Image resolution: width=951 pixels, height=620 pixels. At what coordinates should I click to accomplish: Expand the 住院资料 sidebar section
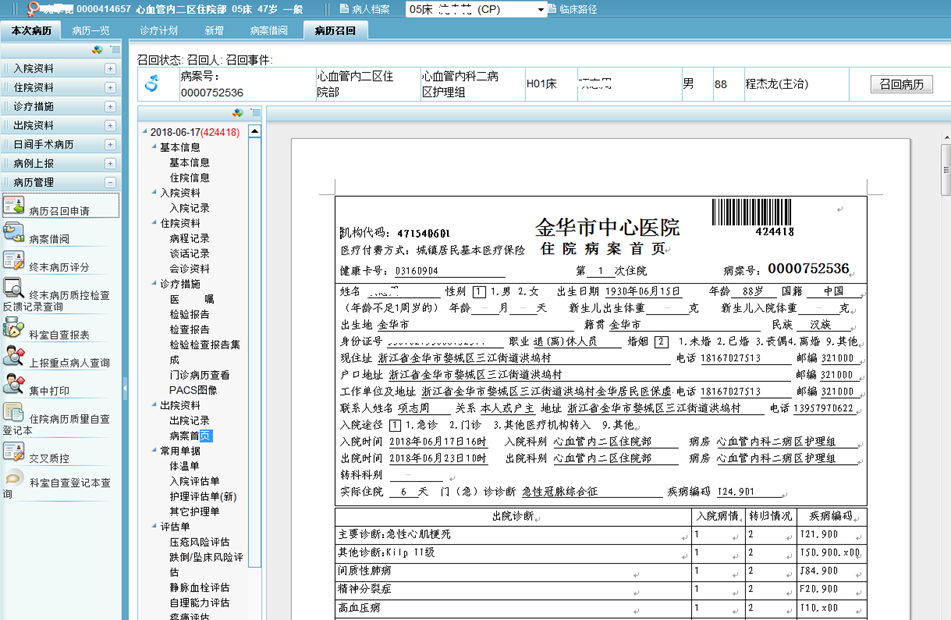click(x=110, y=87)
